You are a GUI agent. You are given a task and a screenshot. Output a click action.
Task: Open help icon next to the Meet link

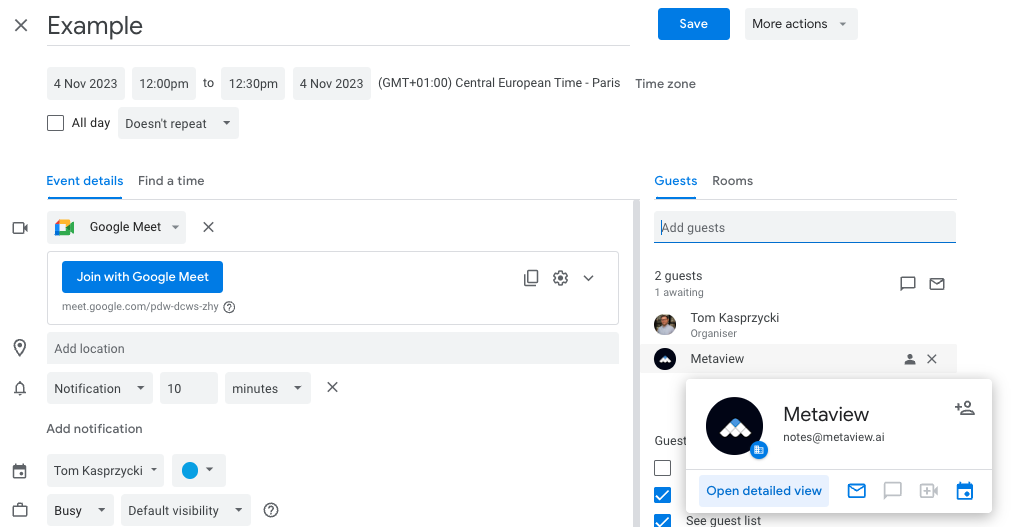(229, 307)
